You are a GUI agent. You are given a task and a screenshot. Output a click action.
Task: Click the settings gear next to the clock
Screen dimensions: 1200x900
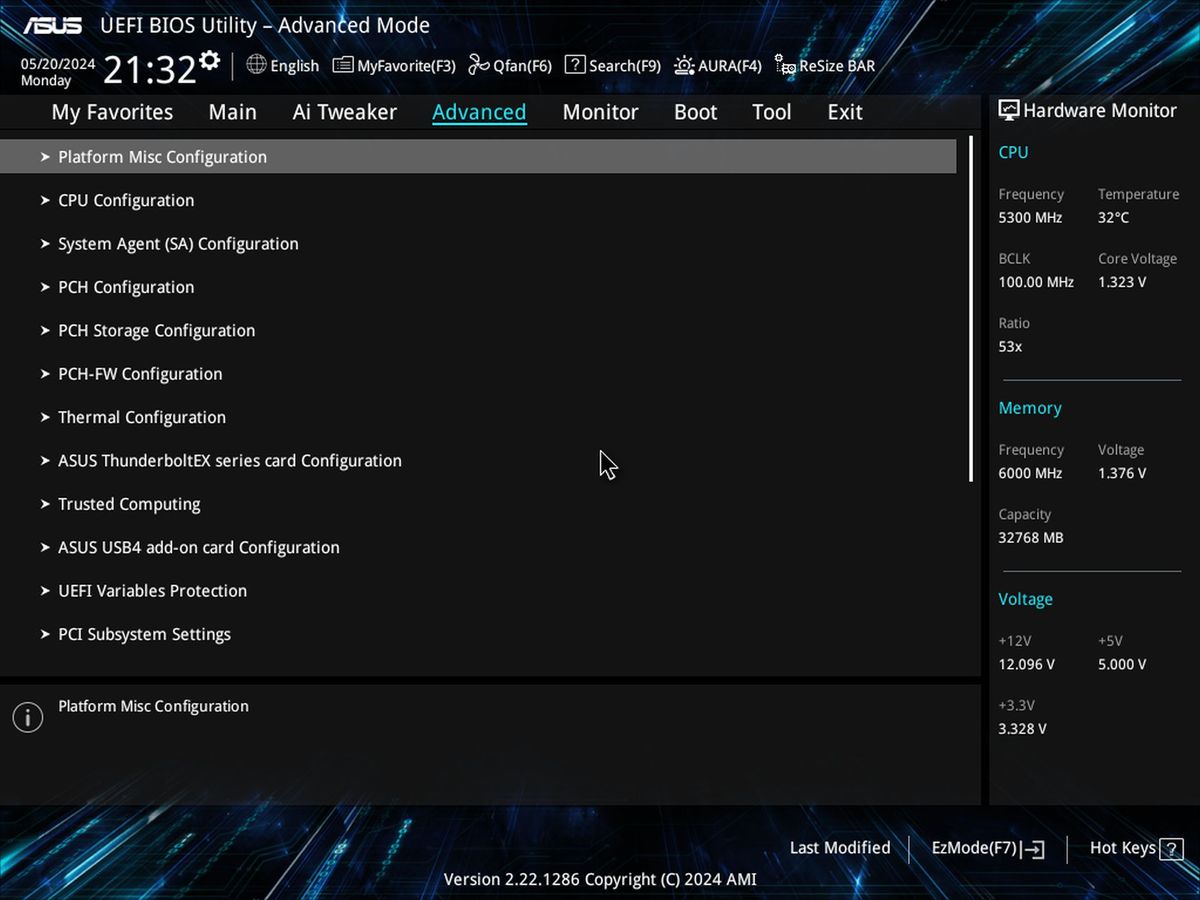click(x=209, y=61)
